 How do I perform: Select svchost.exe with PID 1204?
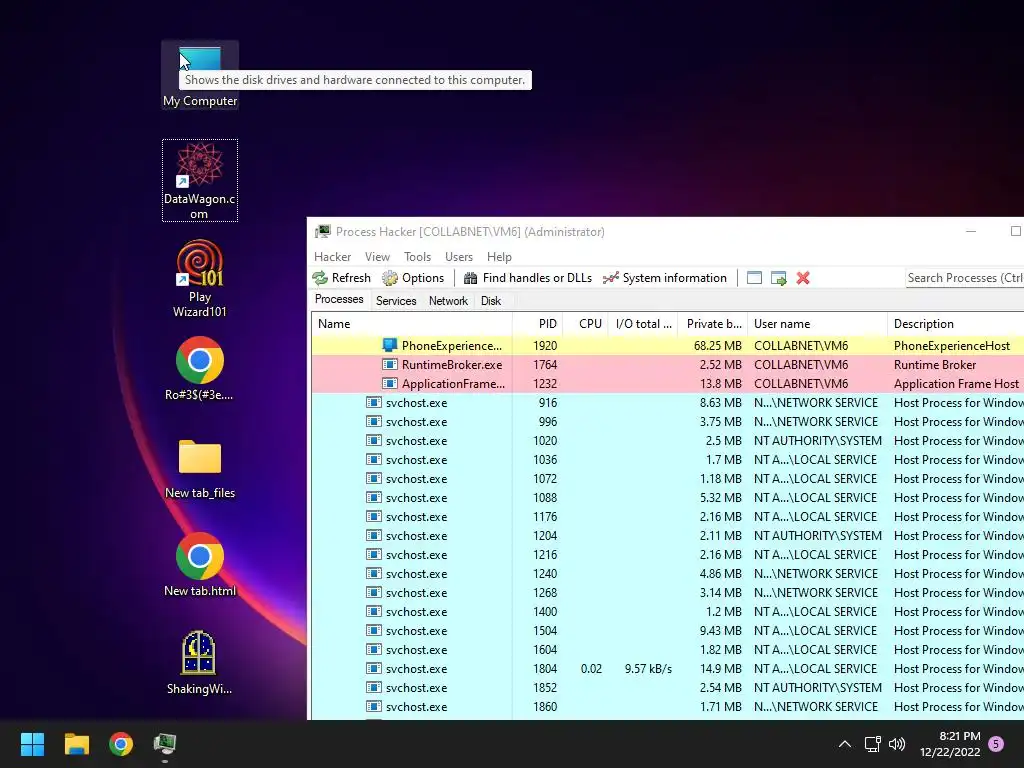(667, 536)
